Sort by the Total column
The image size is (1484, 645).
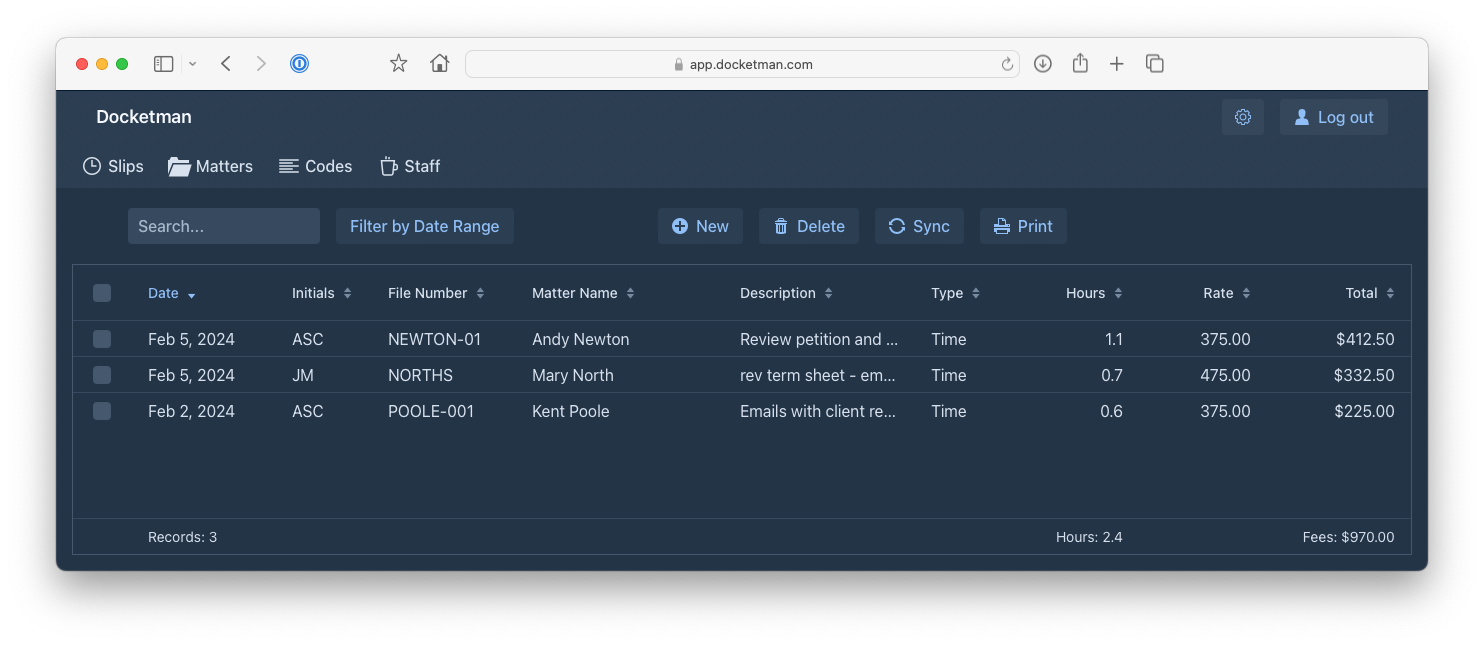(x=1370, y=293)
